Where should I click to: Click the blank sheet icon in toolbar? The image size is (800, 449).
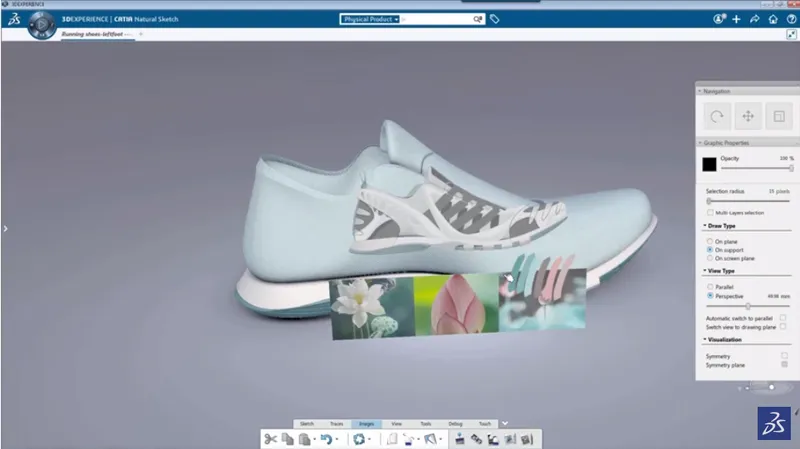pos(392,439)
